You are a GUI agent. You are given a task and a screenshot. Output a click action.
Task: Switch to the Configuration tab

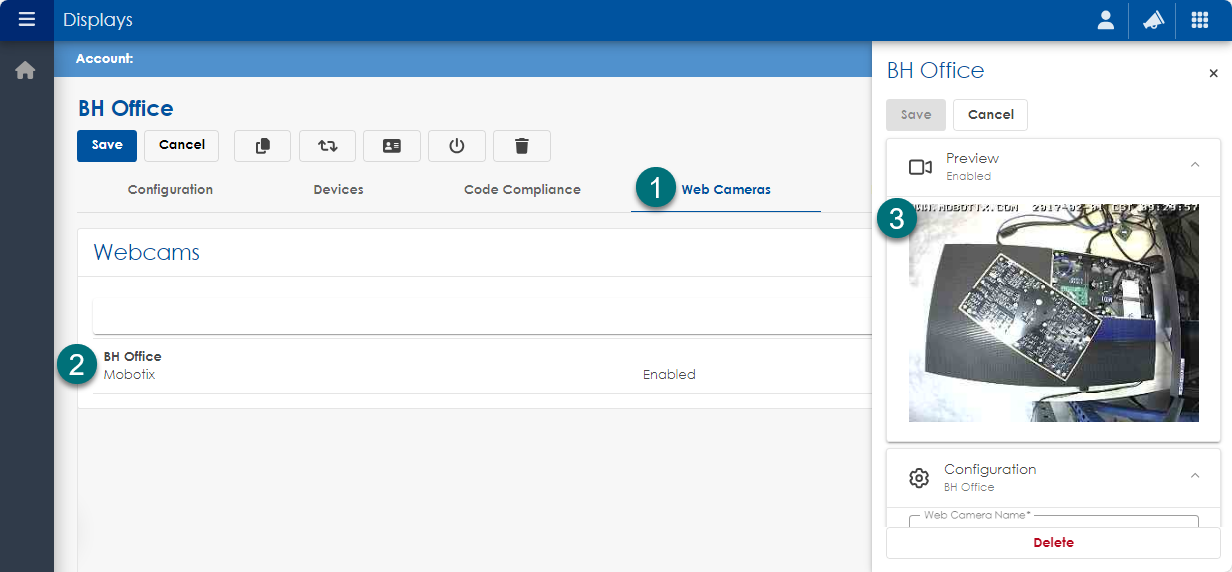[170, 190]
